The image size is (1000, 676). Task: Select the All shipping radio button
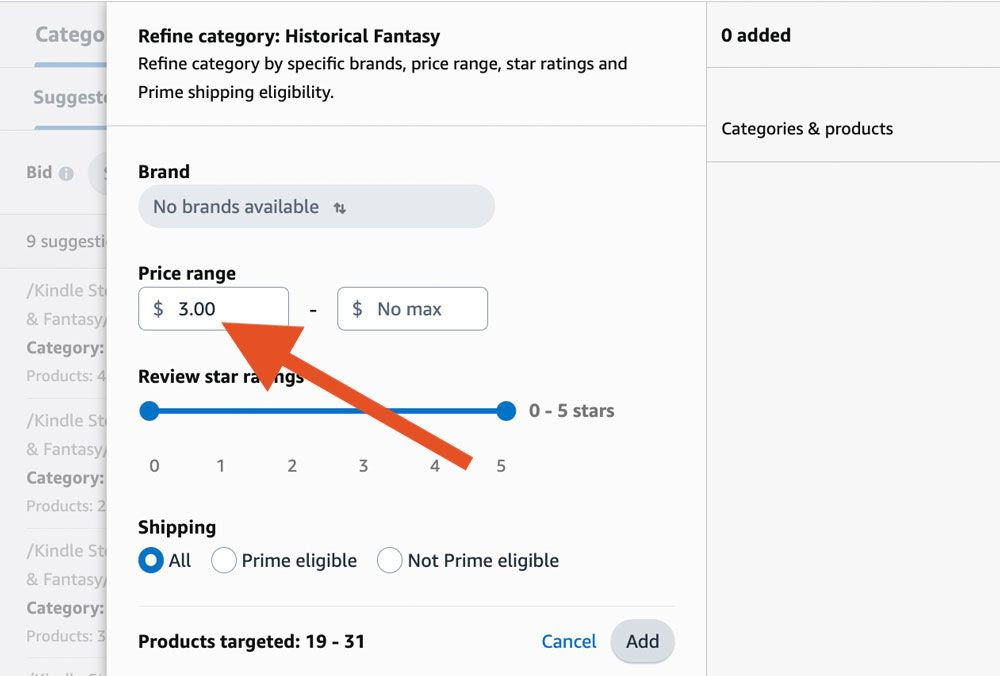tap(151, 560)
